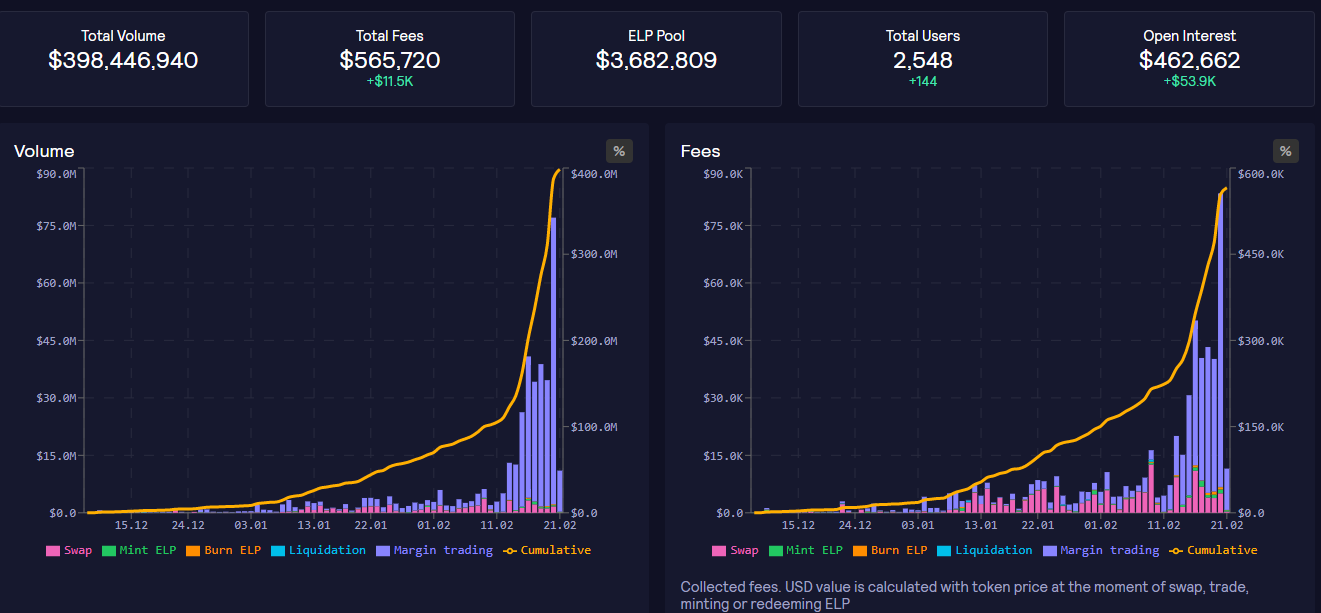Toggle Liquidation in Fees legend

click(x=985, y=550)
